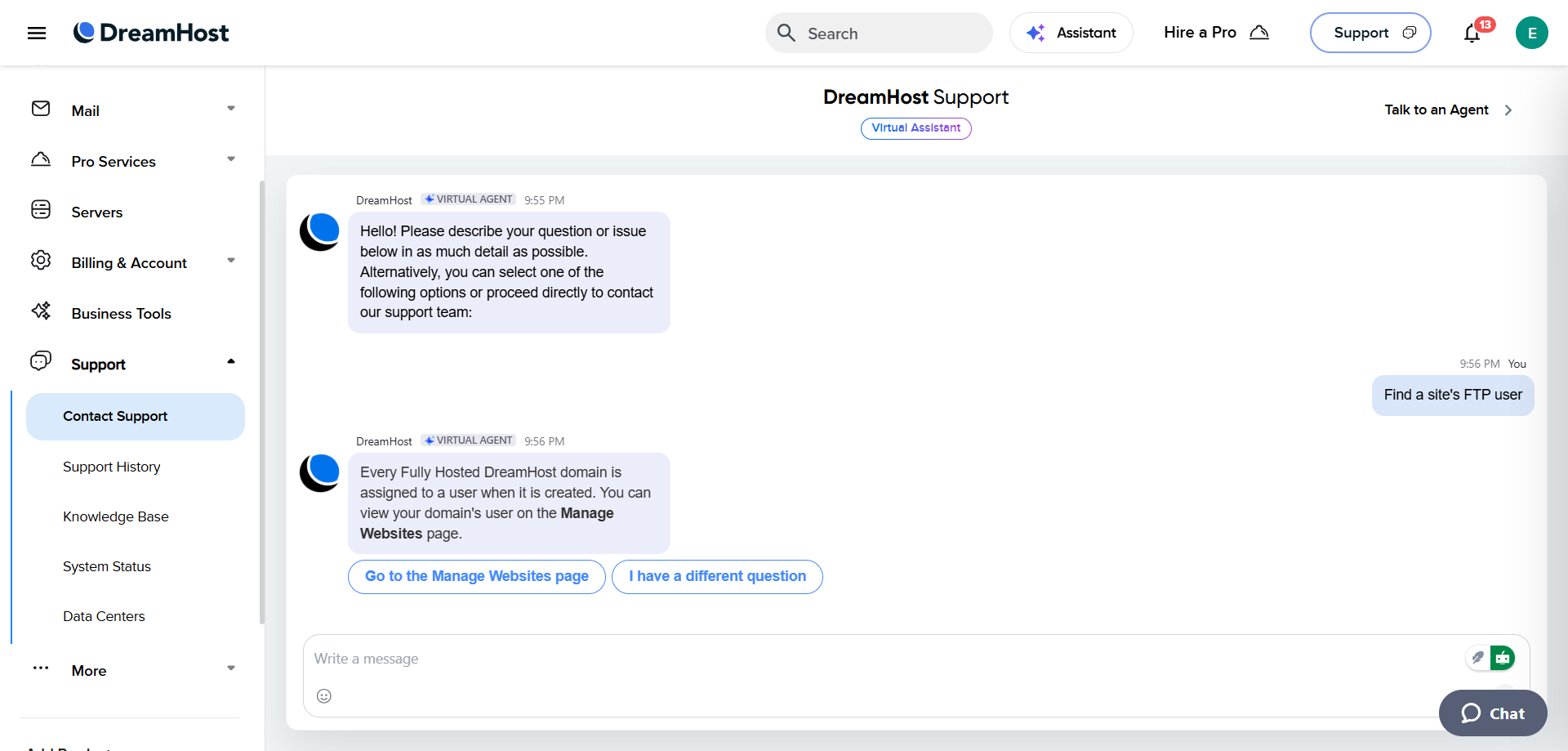Image resolution: width=1568 pixels, height=751 pixels.
Task: Click the Assistant button
Action: click(1071, 33)
